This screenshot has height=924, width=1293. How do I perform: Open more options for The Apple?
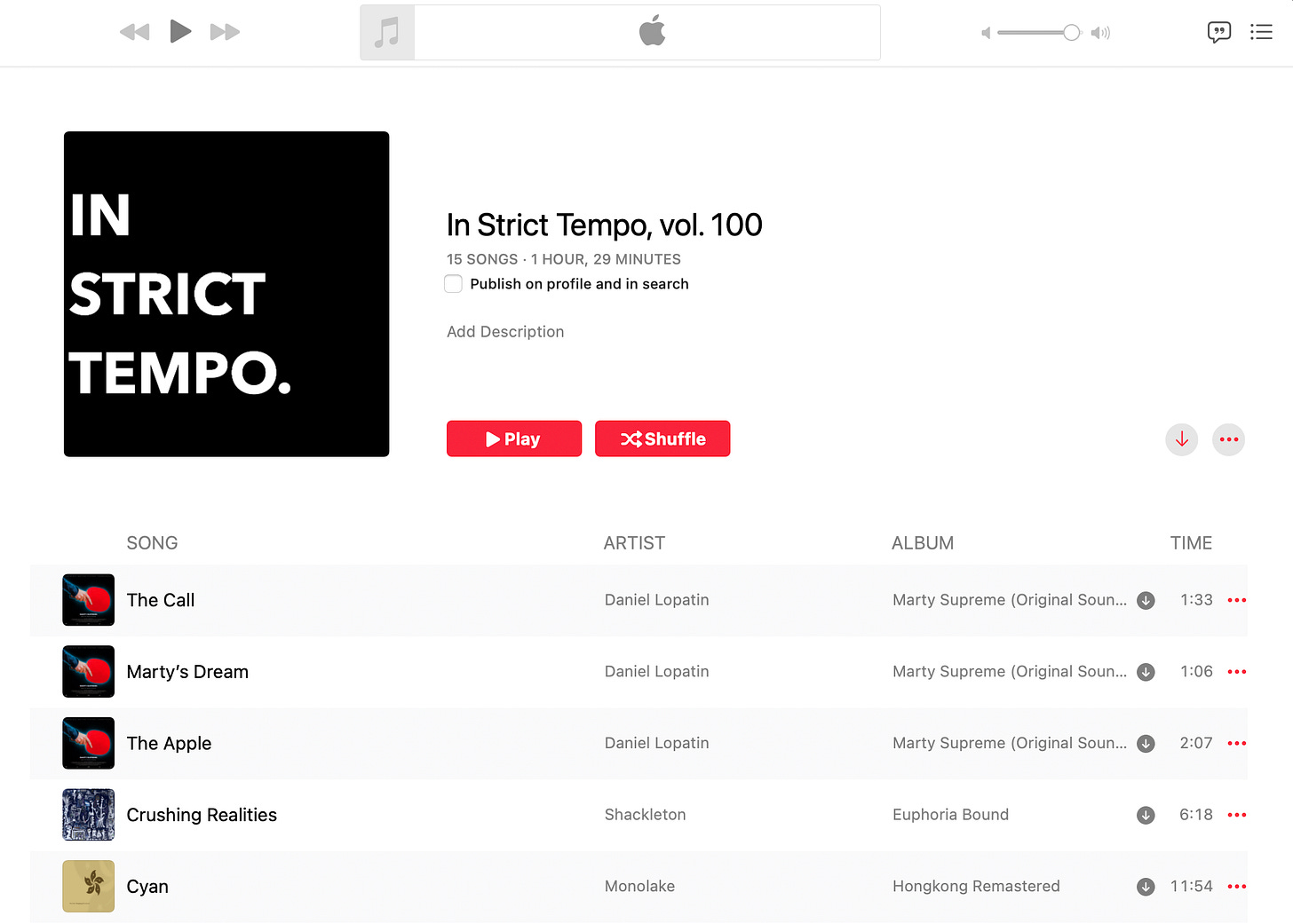point(1237,743)
